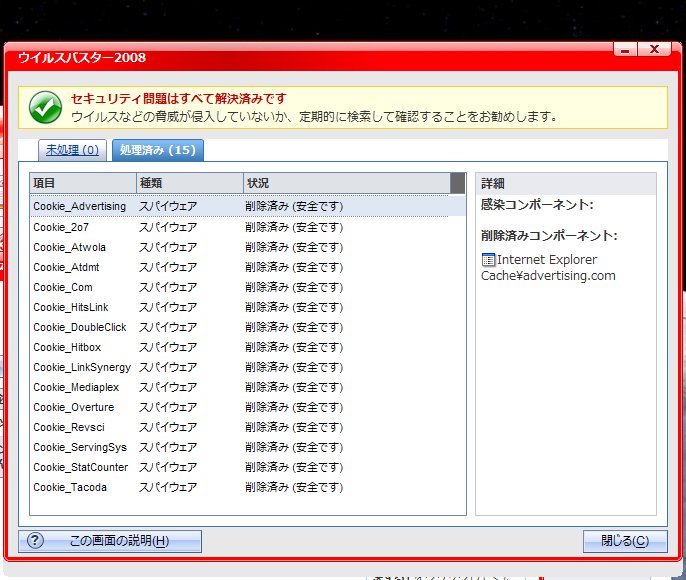Click the green checkmark status icon
The image size is (686, 580).
click(x=45, y=107)
